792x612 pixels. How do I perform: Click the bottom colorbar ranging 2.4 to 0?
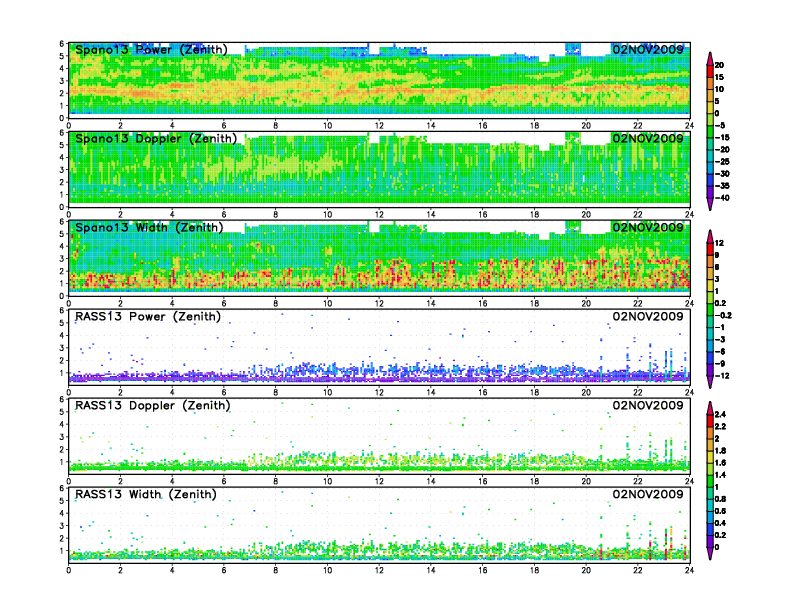(x=710, y=481)
